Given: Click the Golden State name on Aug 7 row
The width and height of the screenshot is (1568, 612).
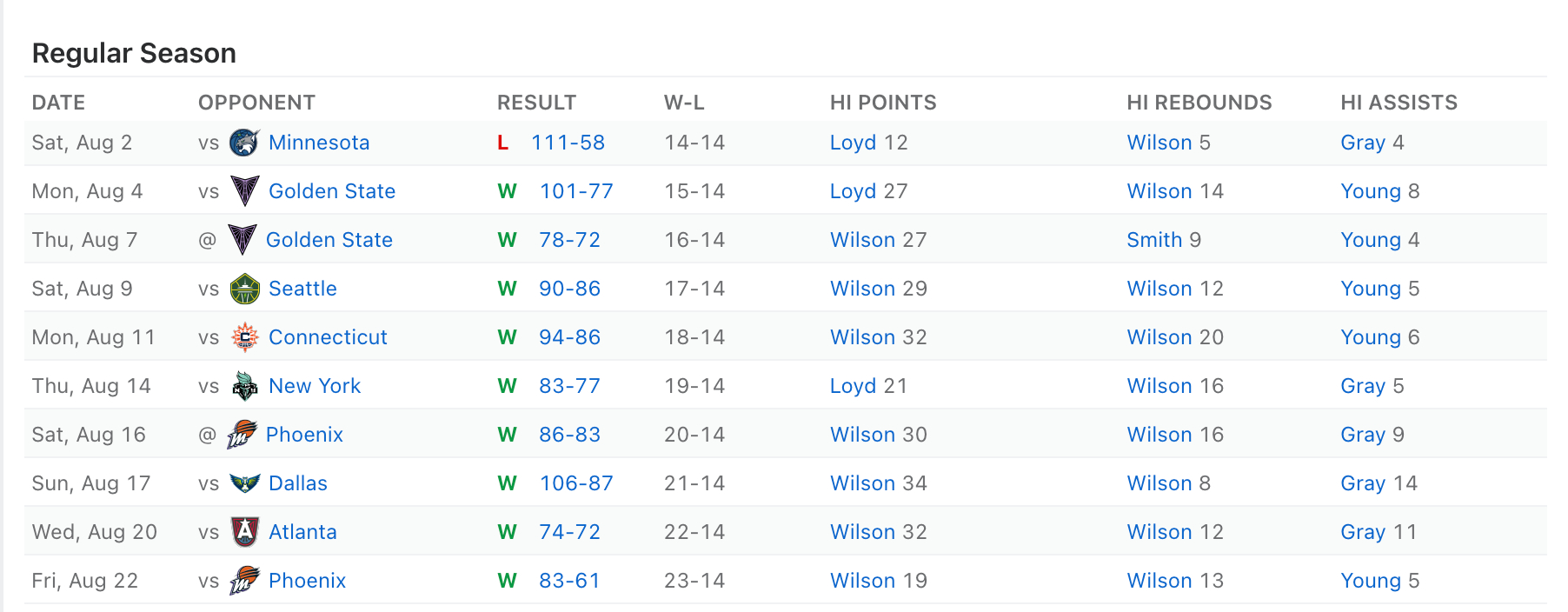Looking at the screenshot, I should pyautogui.click(x=329, y=240).
